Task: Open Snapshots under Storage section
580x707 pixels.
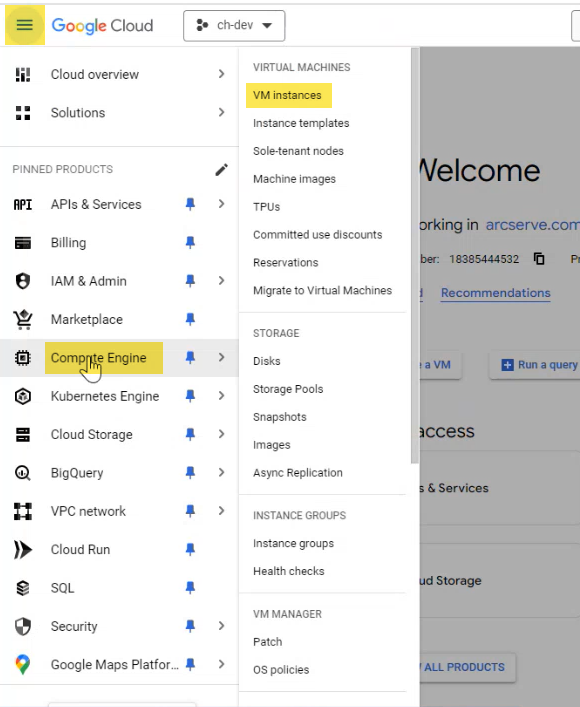Action: tap(280, 417)
